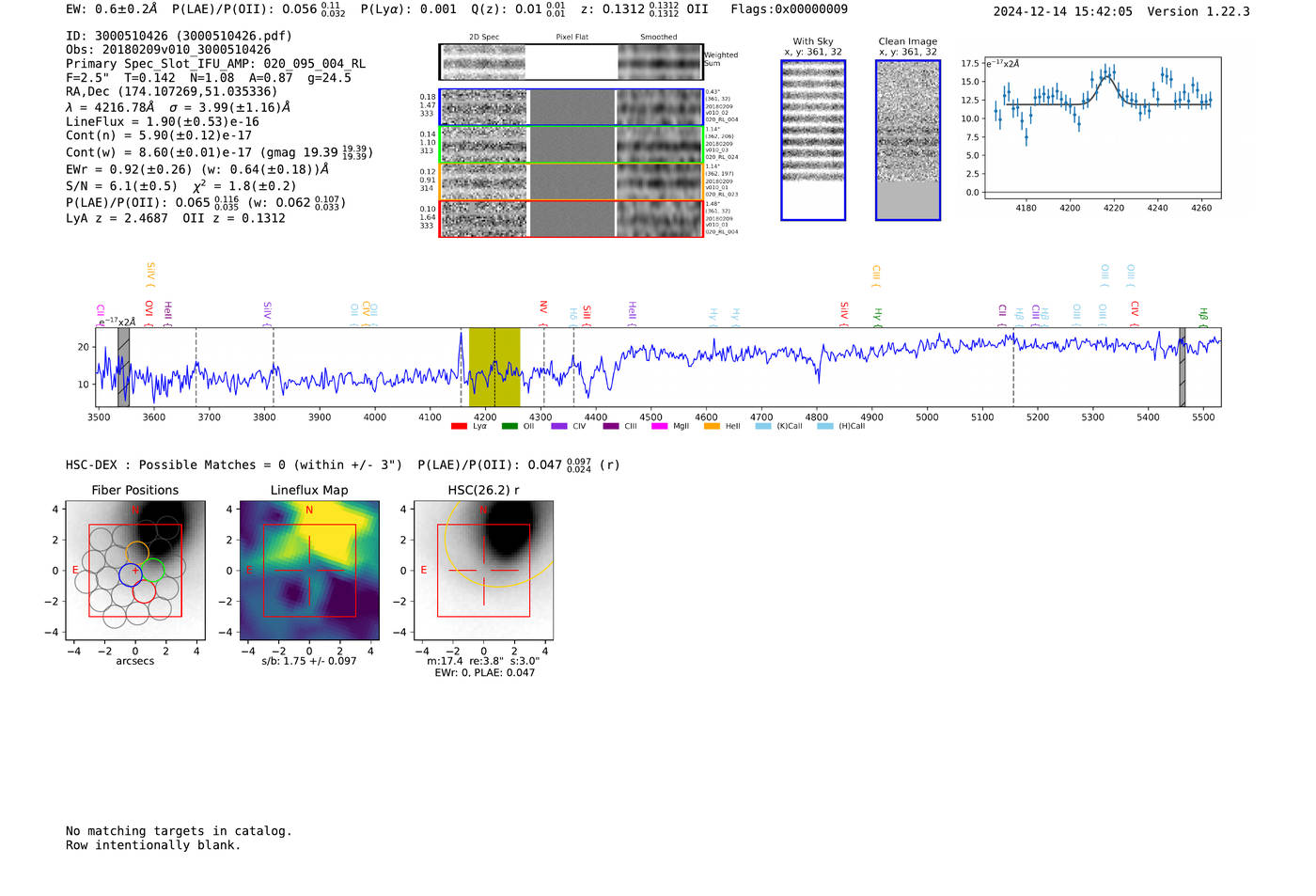Open the Clean Image thumbnail
The image size is (1316, 896).
click(x=908, y=140)
